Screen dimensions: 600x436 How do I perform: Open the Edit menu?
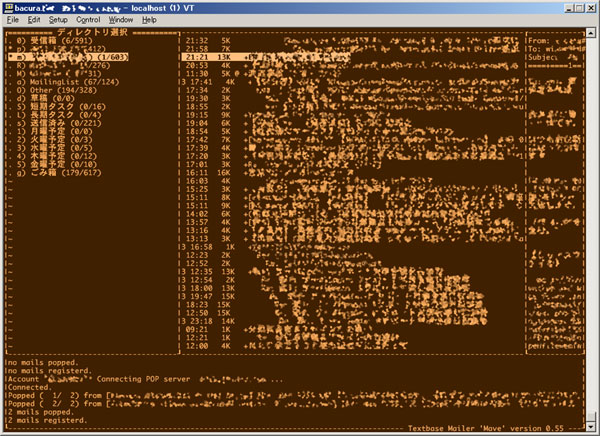coord(34,20)
